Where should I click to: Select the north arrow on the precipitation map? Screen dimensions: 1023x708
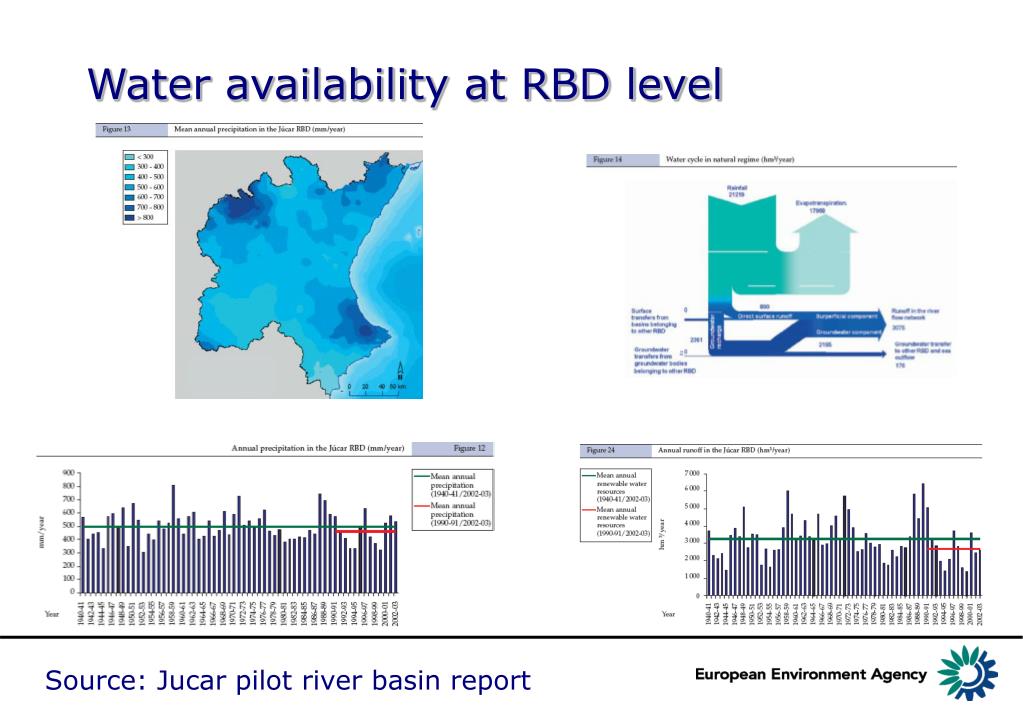click(x=399, y=370)
